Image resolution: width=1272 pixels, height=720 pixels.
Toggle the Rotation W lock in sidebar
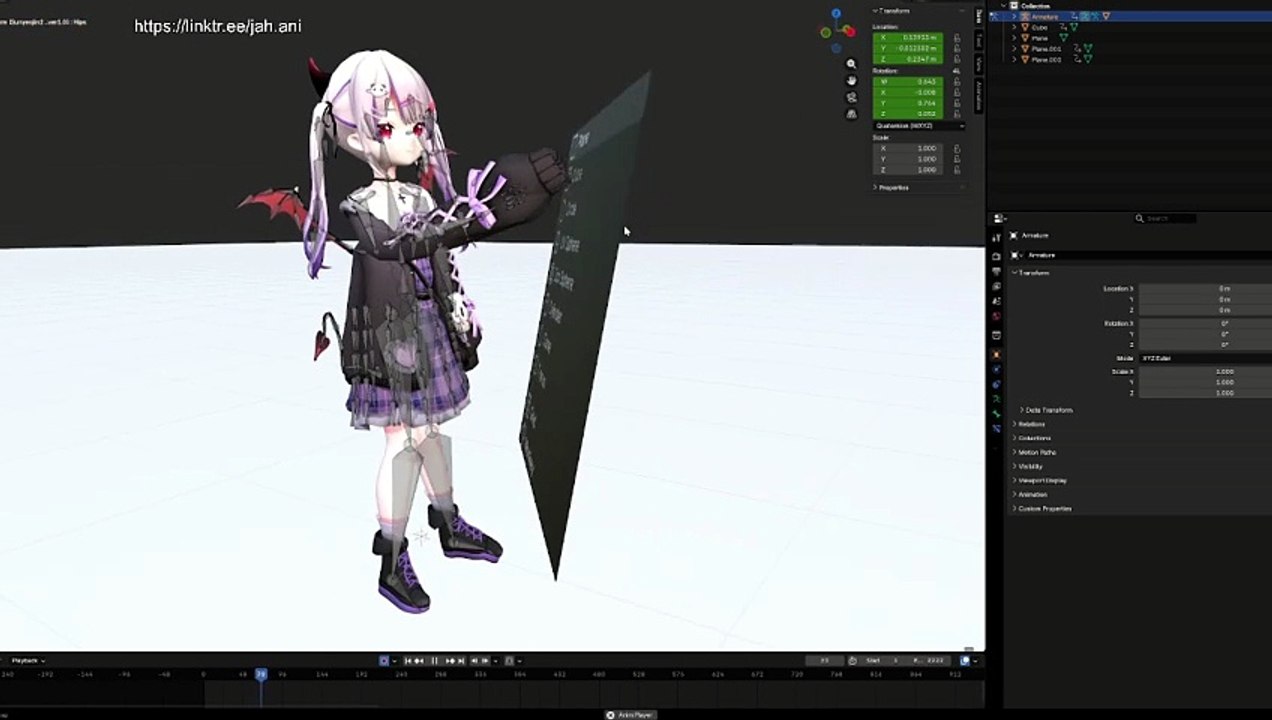click(957, 82)
